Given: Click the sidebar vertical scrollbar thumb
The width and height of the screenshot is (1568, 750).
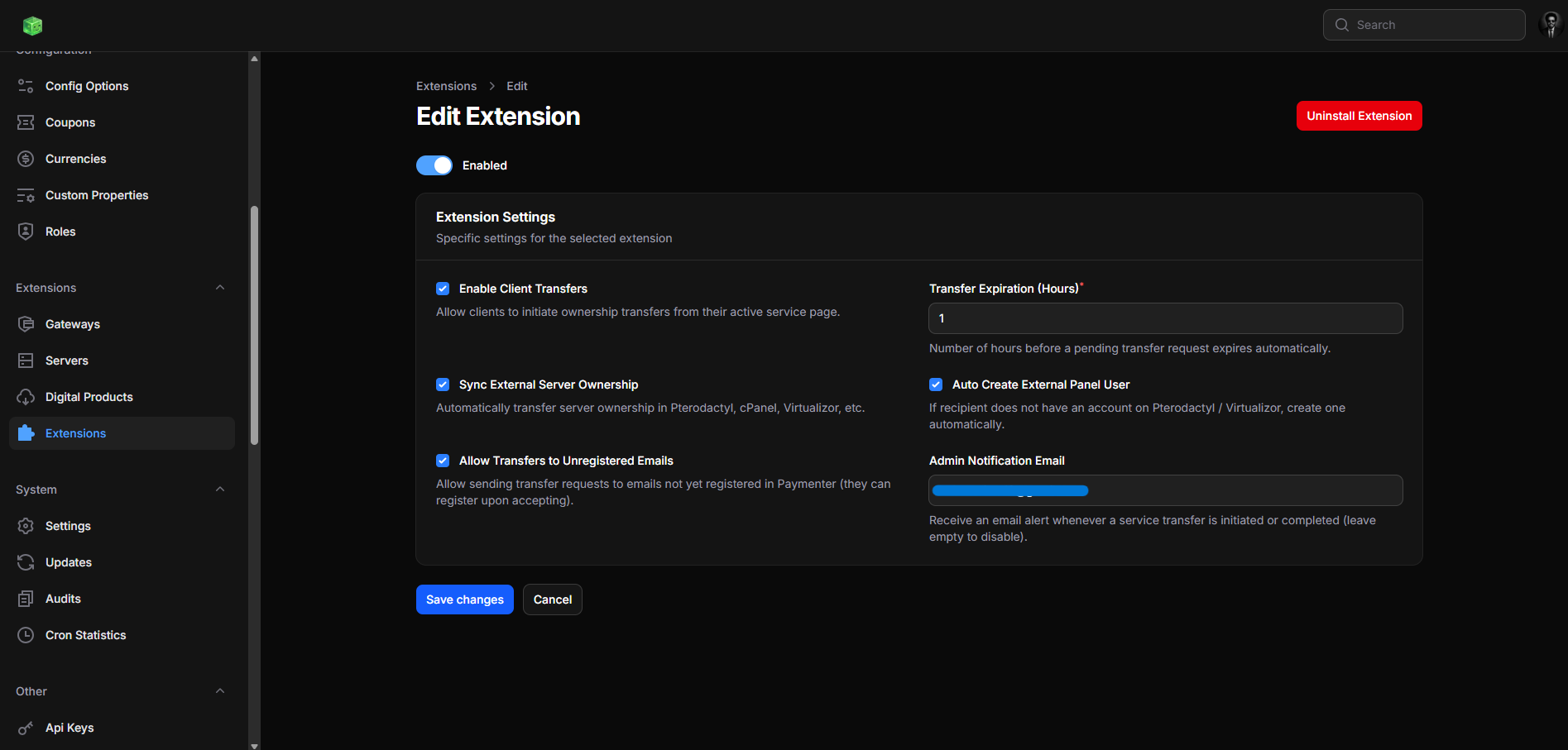Looking at the screenshot, I should coord(255,325).
